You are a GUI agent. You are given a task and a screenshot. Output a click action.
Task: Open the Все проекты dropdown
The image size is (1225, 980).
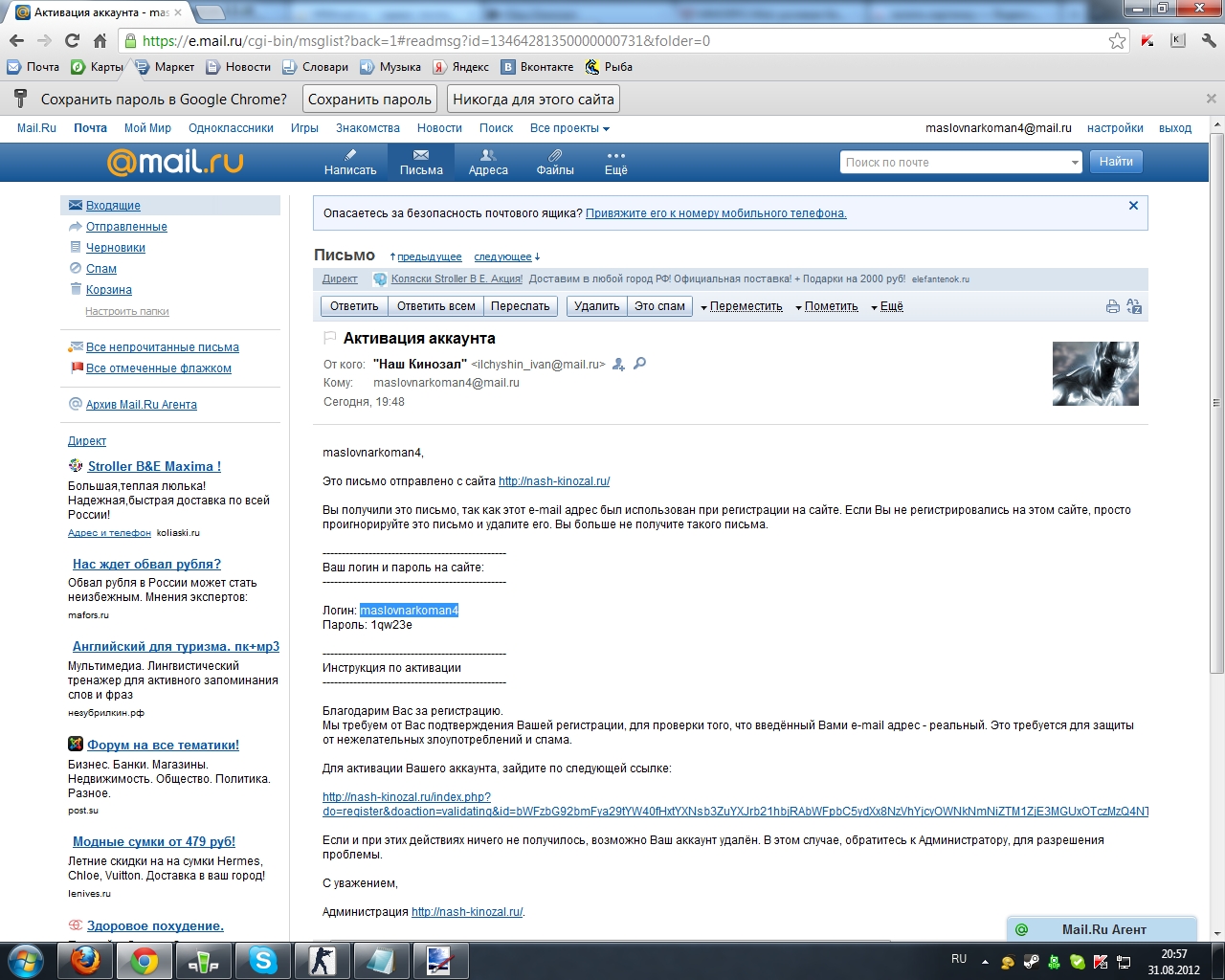569,128
